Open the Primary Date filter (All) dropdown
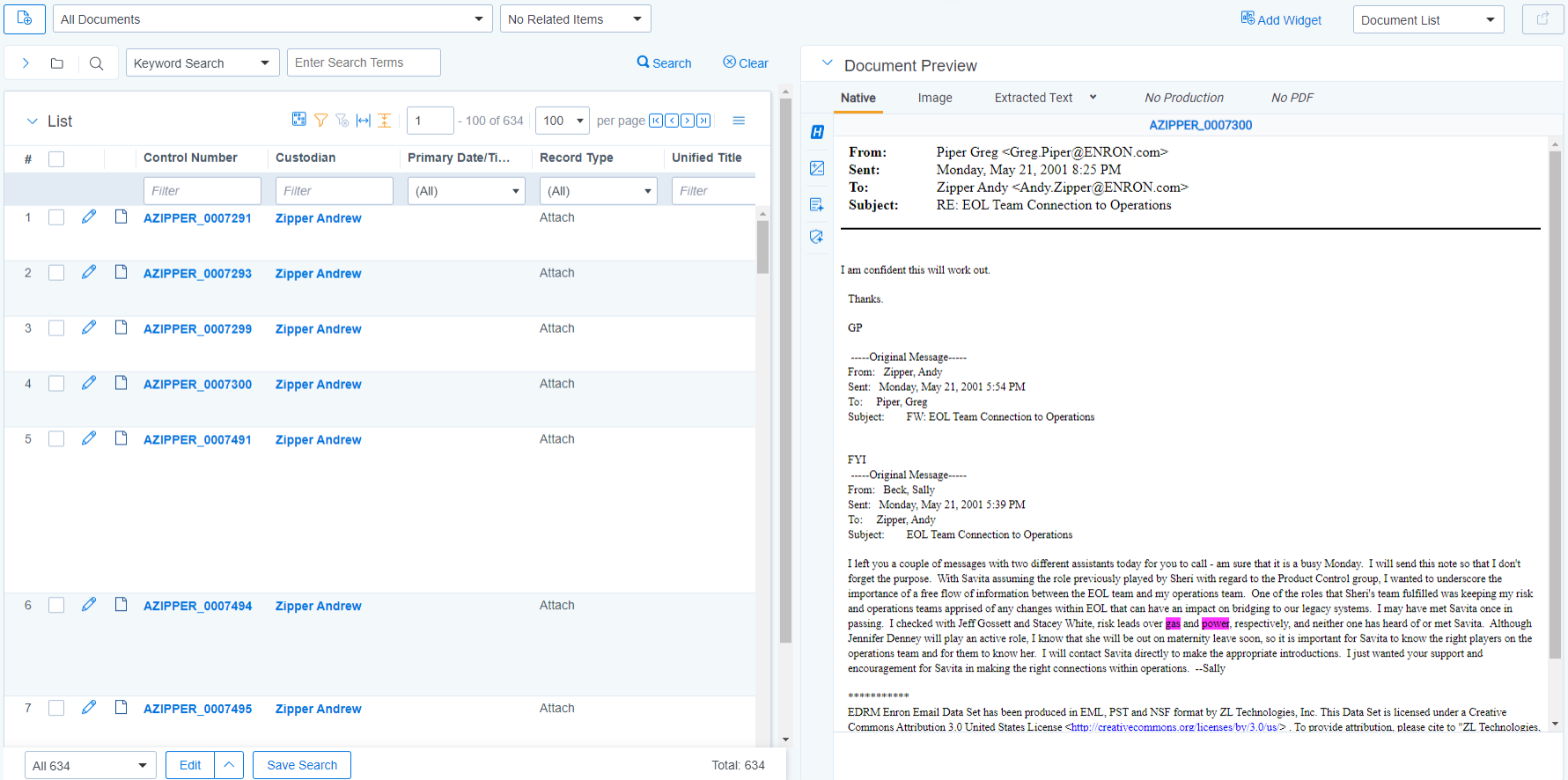 [x=467, y=191]
